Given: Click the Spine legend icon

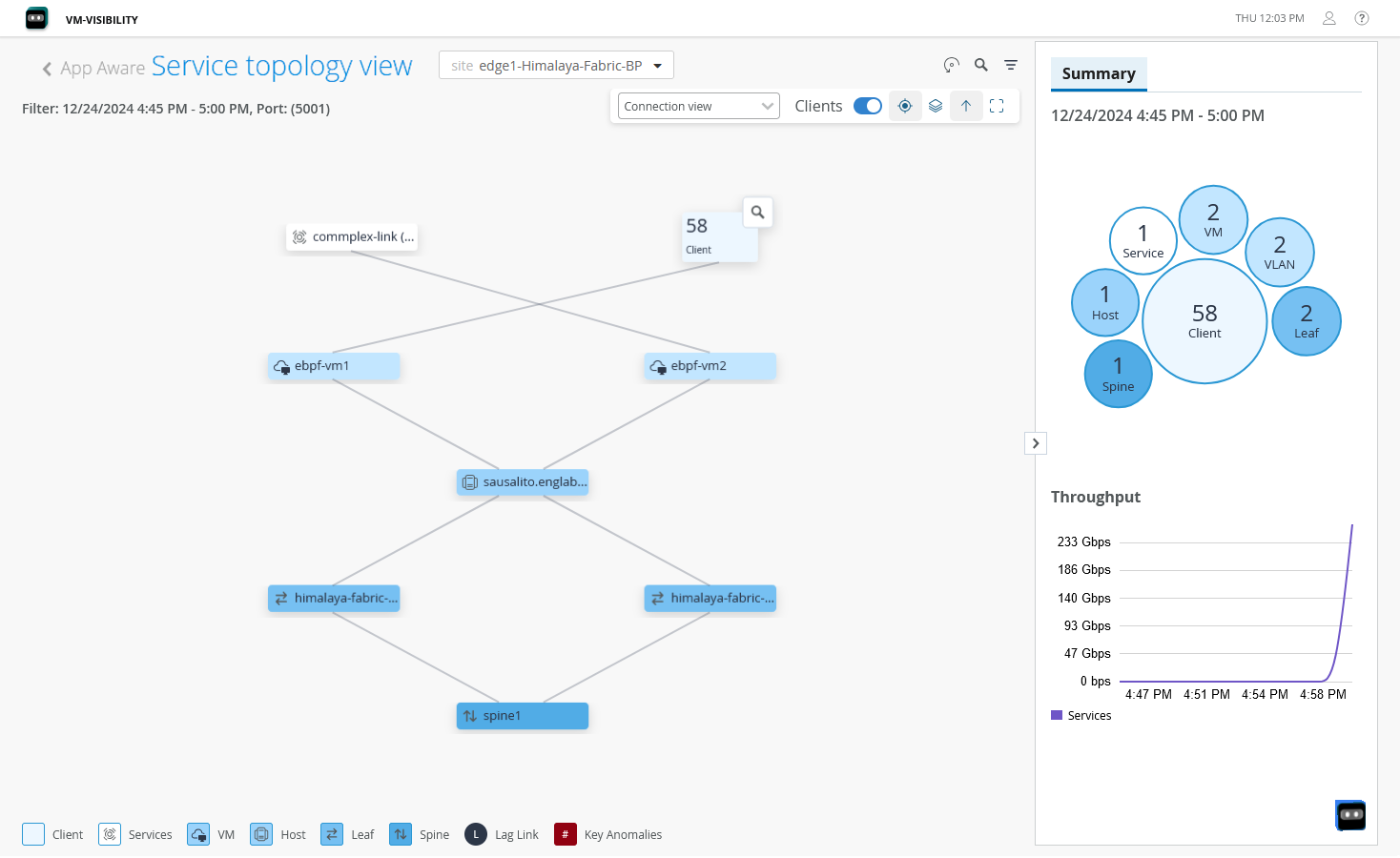Looking at the screenshot, I should point(401,834).
